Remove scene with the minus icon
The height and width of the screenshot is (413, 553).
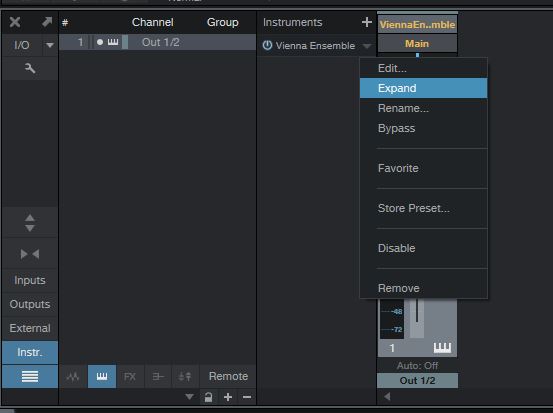pos(247,397)
